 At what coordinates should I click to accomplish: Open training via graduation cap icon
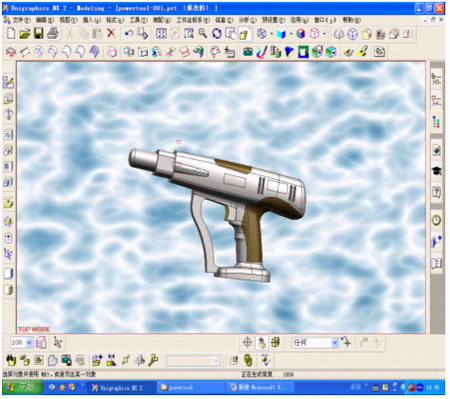pyautogui.click(x=437, y=171)
